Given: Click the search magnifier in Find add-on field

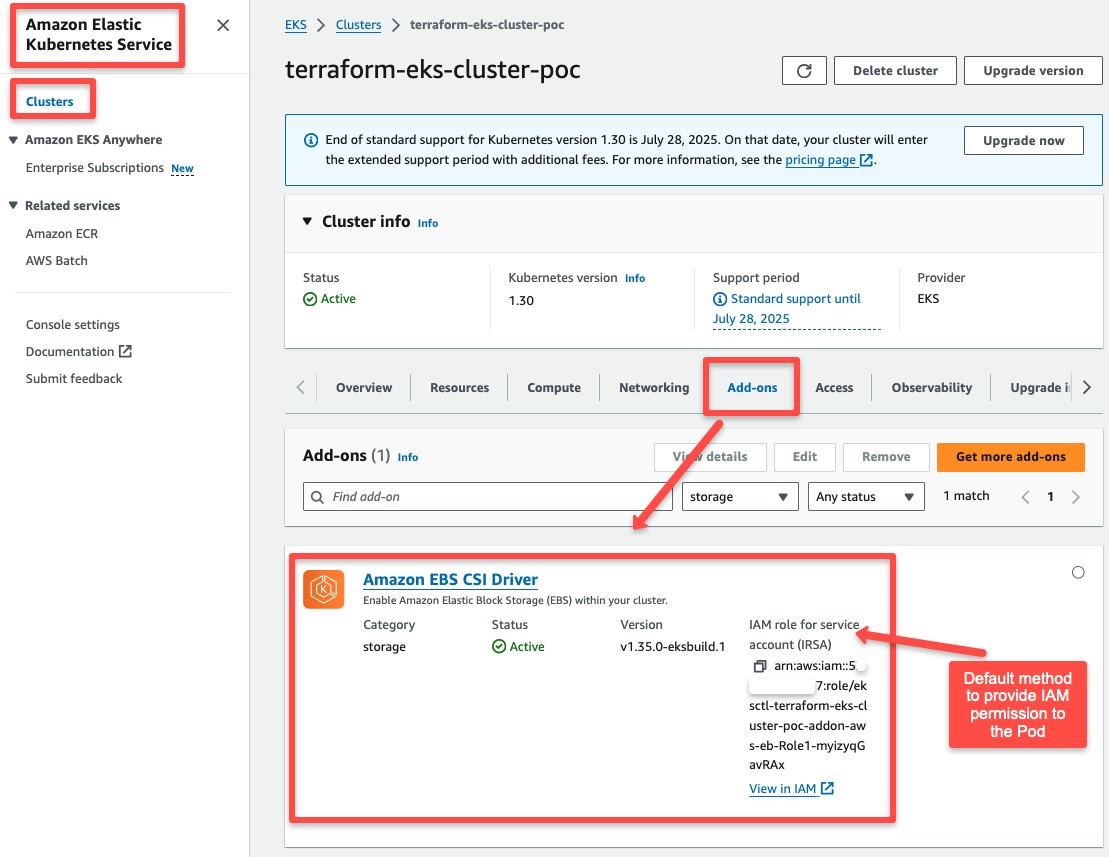Looking at the screenshot, I should click(x=318, y=496).
